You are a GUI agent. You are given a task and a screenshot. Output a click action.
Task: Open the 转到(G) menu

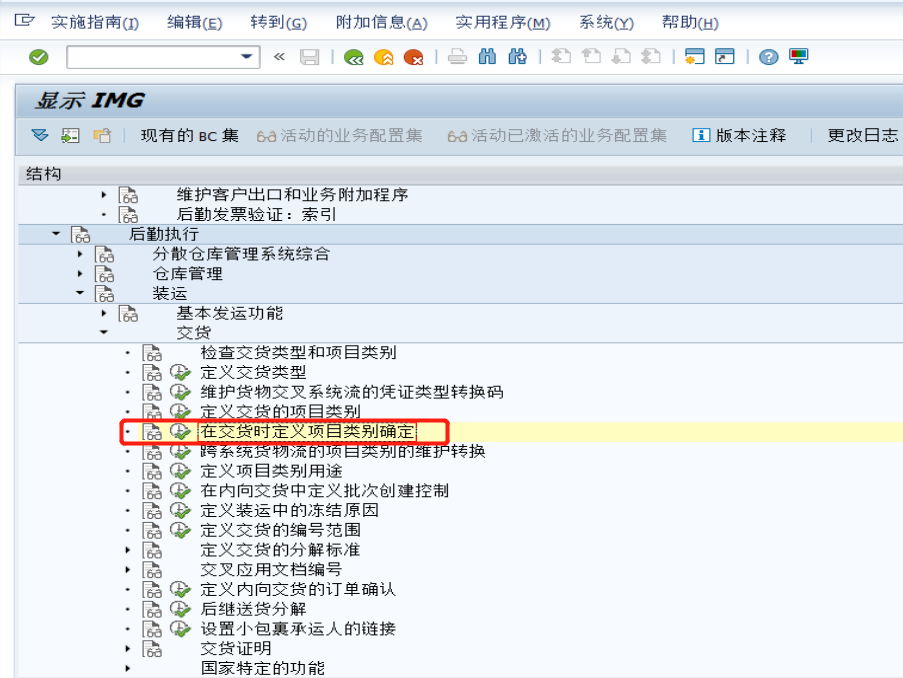click(279, 22)
